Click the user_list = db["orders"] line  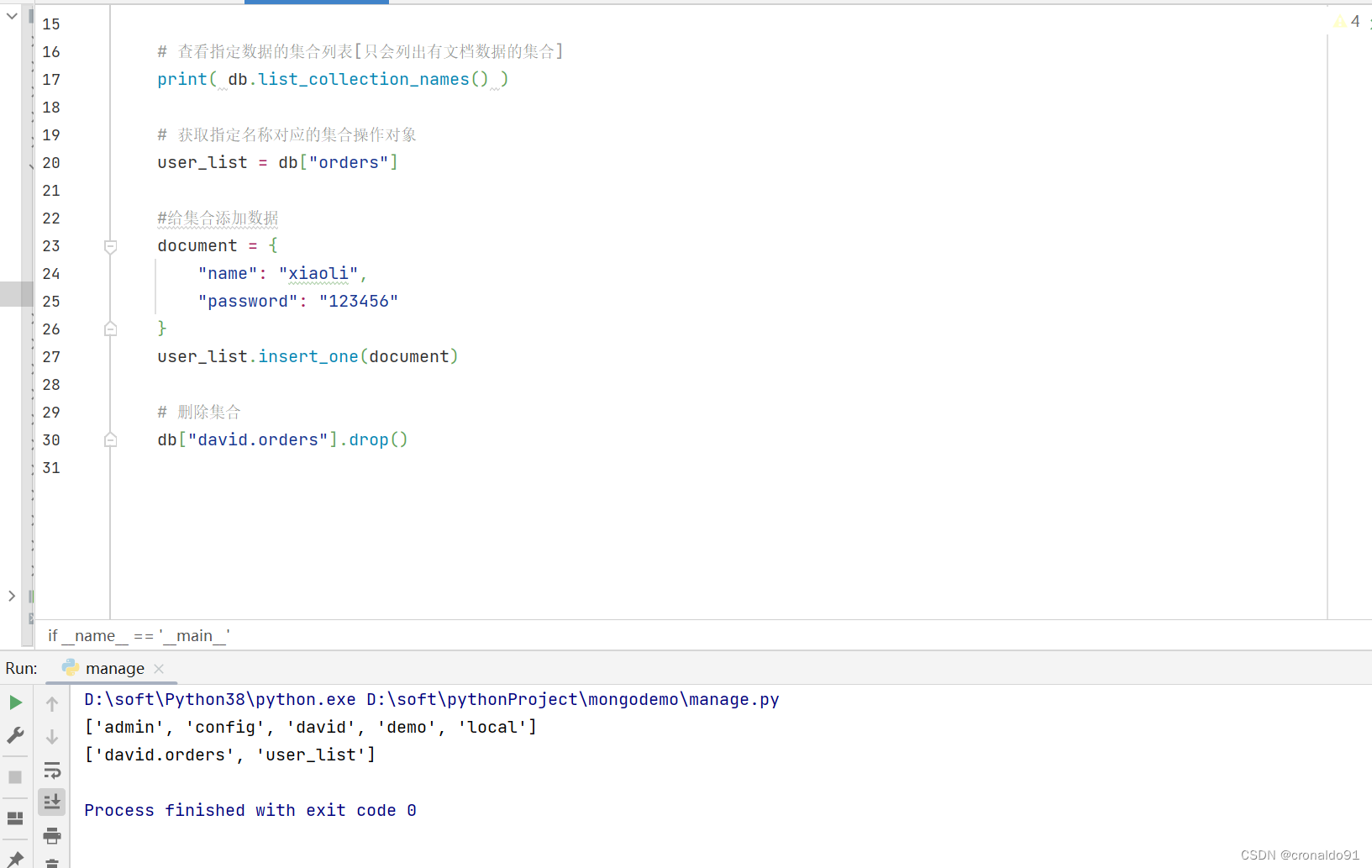(277, 162)
